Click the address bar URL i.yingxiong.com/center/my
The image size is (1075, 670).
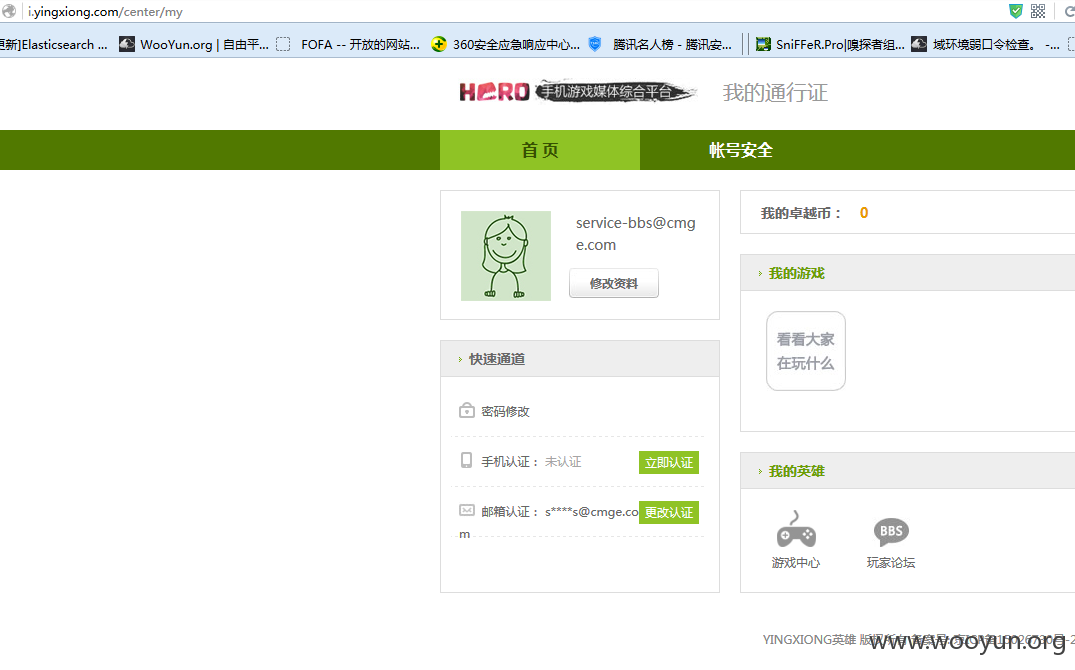105,12
